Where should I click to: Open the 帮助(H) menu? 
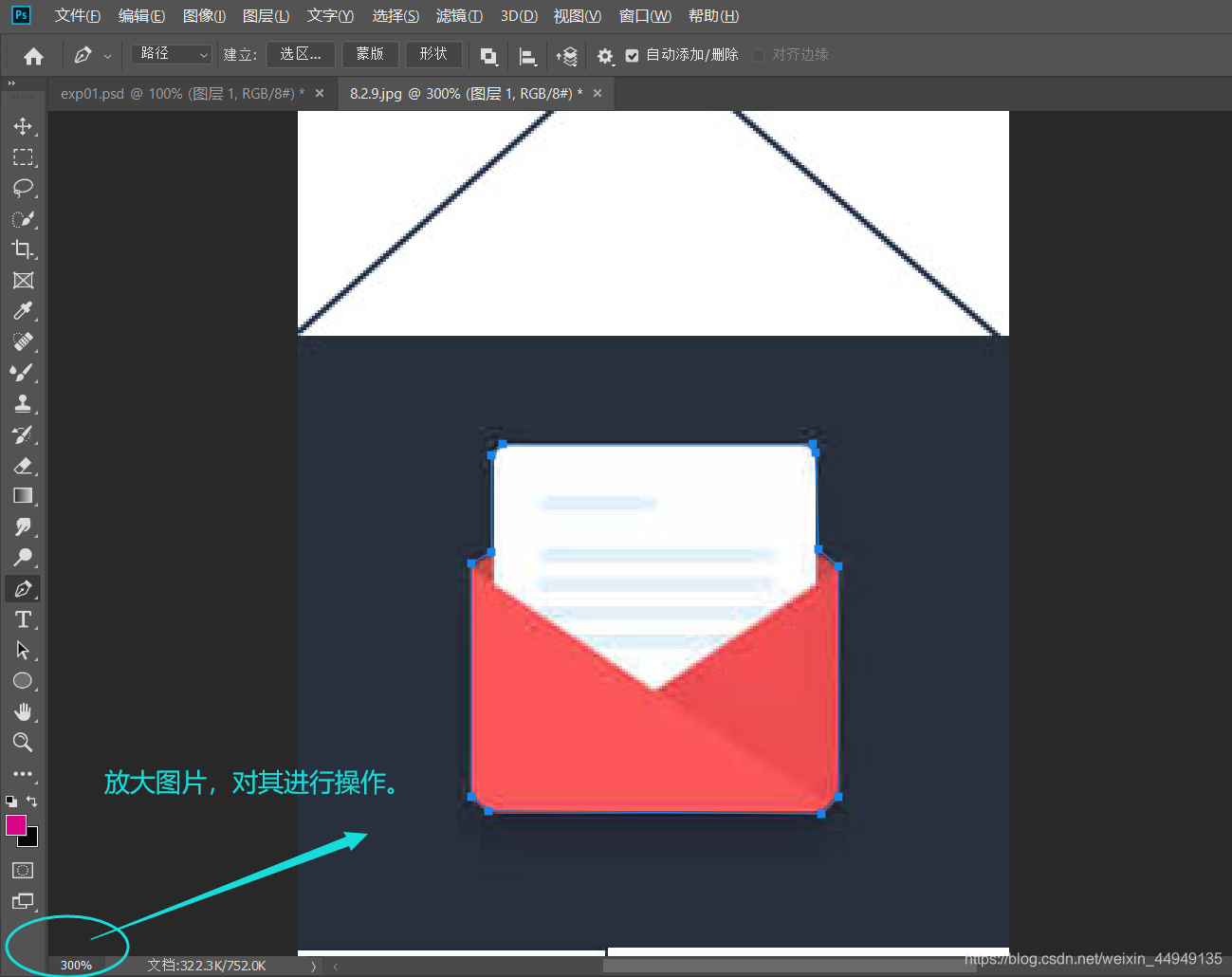(713, 16)
